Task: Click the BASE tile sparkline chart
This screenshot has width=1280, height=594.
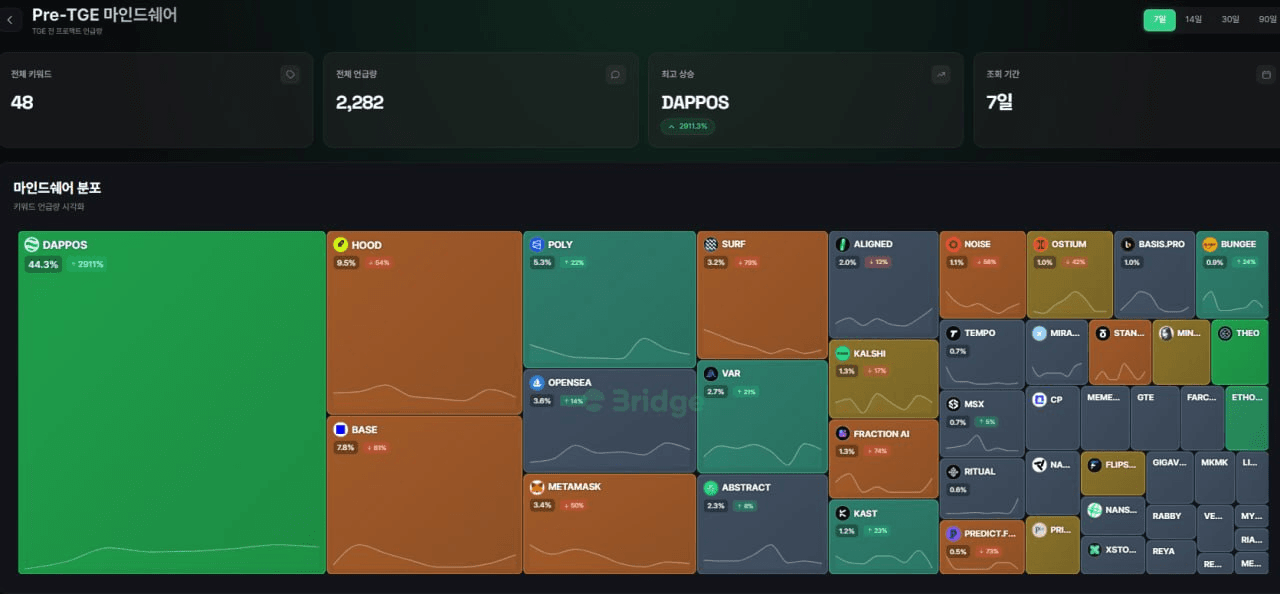Action: click(424, 555)
